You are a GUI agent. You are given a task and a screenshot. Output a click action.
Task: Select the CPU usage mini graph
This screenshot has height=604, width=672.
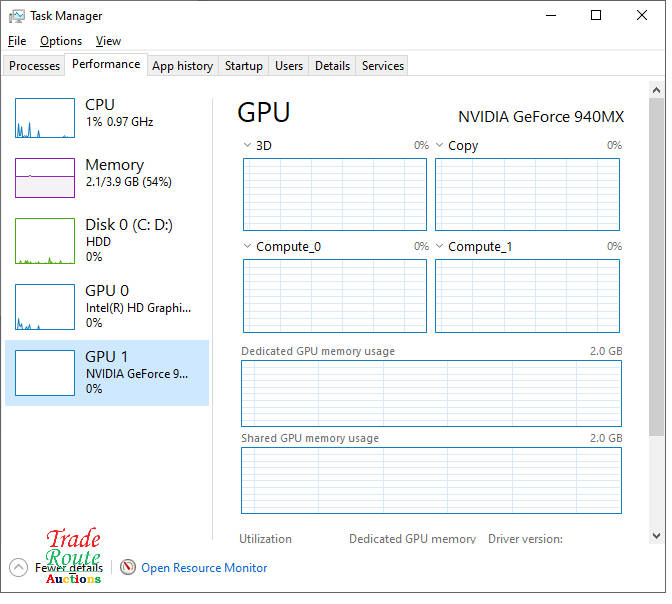(x=45, y=118)
